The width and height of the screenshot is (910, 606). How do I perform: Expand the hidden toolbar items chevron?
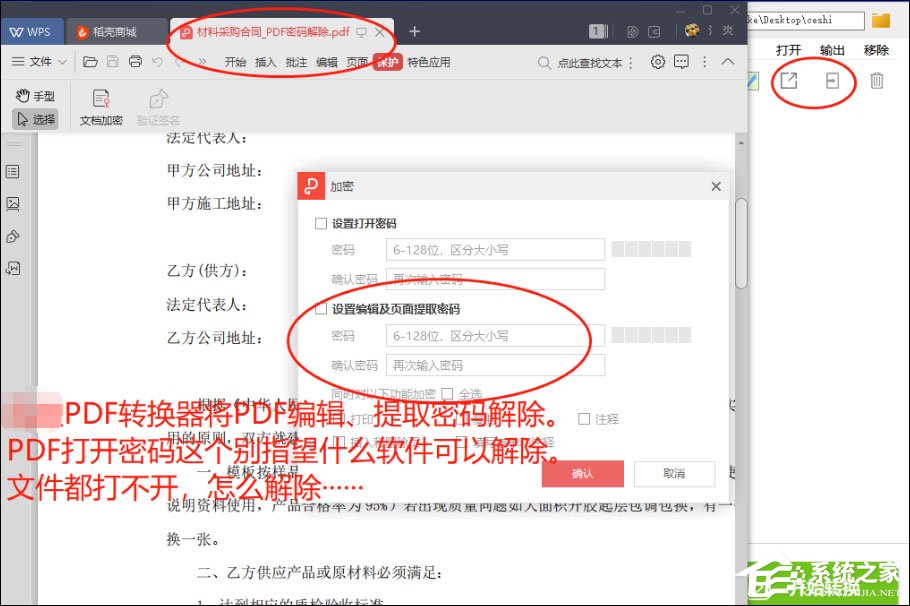pyautogui.click(x=703, y=61)
